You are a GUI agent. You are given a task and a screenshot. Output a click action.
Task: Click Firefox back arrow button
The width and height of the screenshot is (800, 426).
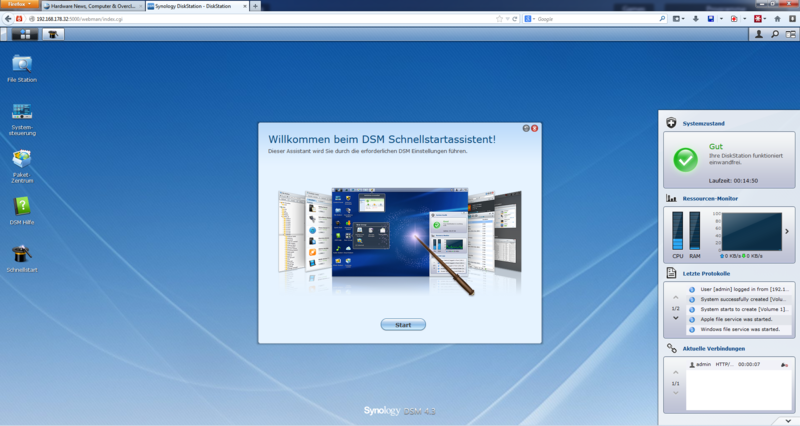pos(8,19)
